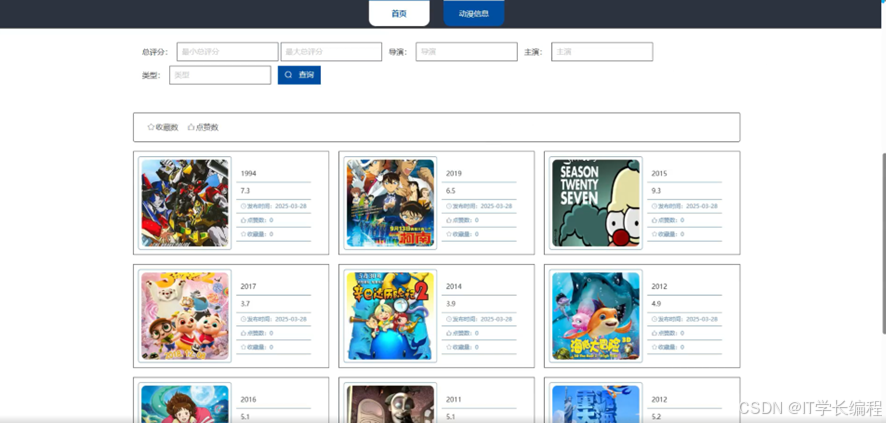
Task: Click the 5.2 rating value
Action: coord(656,417)
